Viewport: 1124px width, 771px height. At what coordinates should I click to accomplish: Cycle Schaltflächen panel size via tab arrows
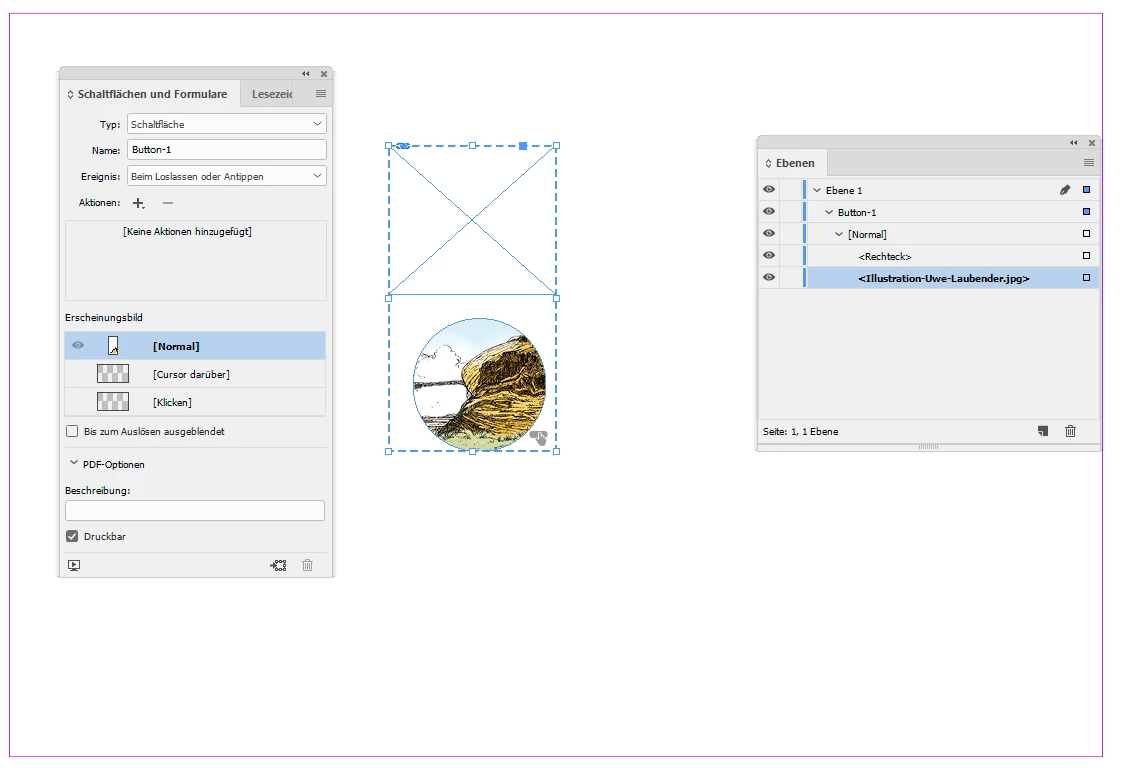tap(70, 95)
